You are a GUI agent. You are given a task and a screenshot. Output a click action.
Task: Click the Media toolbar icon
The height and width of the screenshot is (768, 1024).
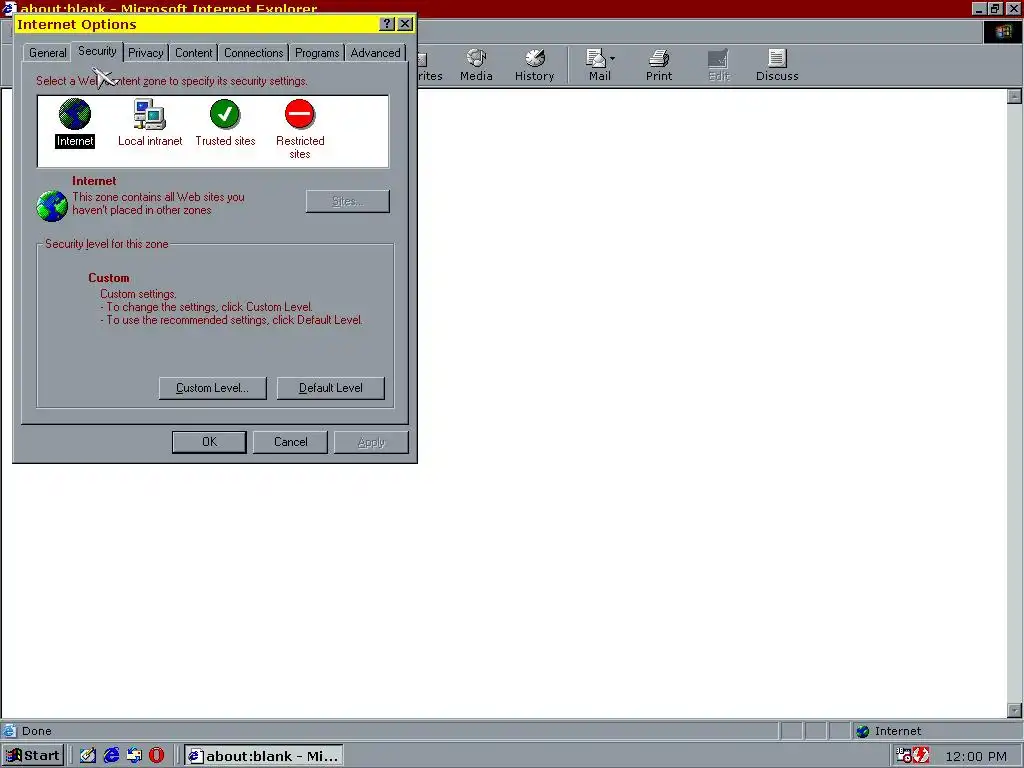coord(476,59)
